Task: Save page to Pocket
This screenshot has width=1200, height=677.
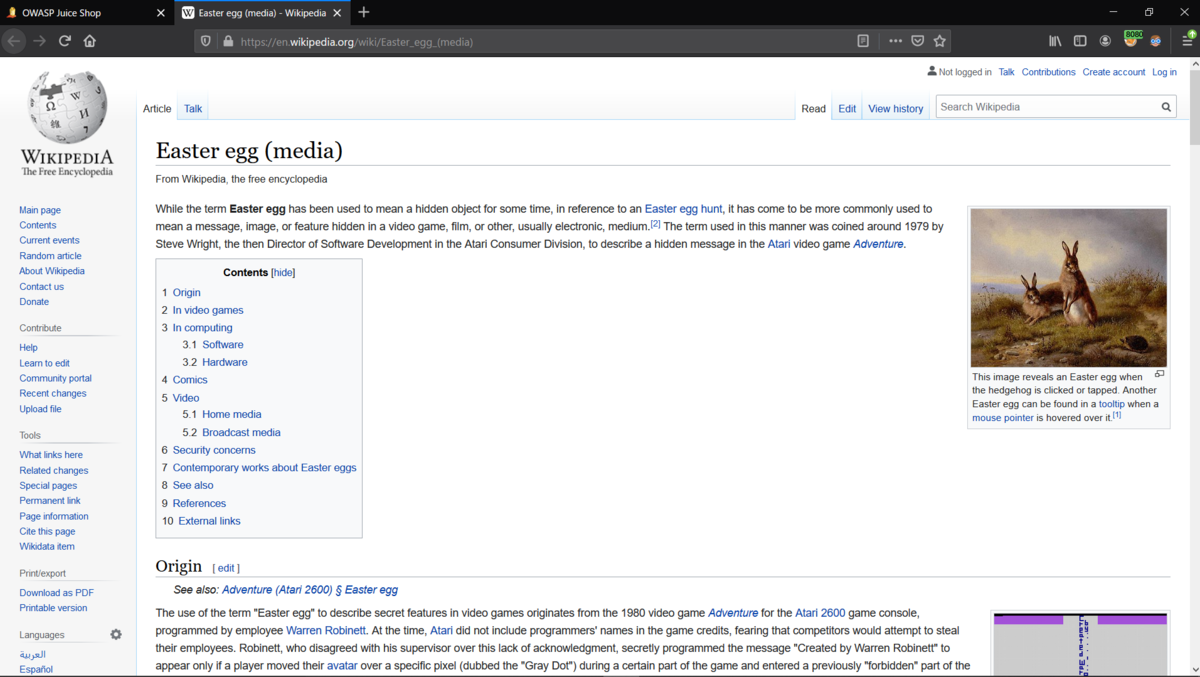Action: 917,41
